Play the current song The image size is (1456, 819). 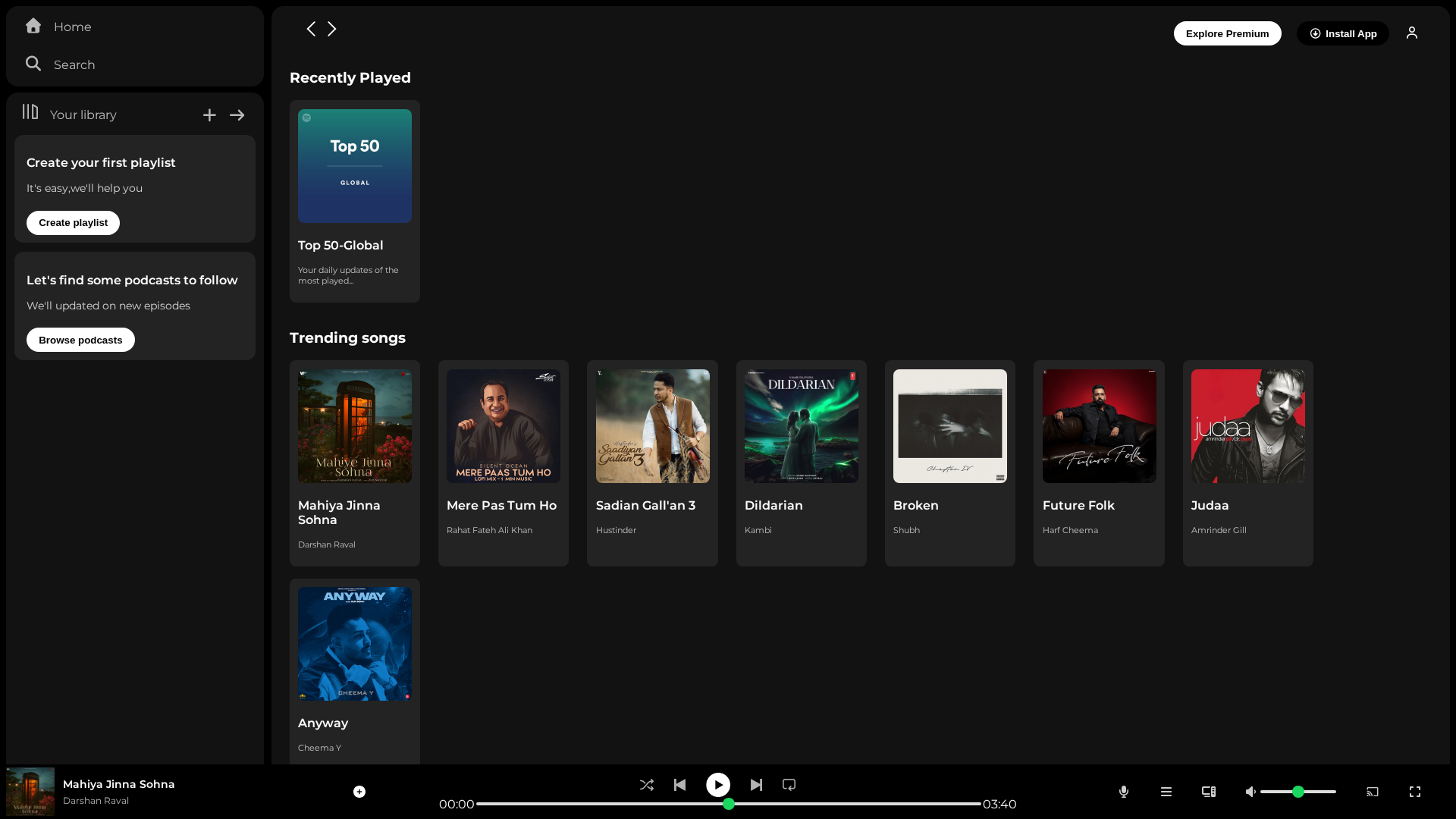pos(718,785)
